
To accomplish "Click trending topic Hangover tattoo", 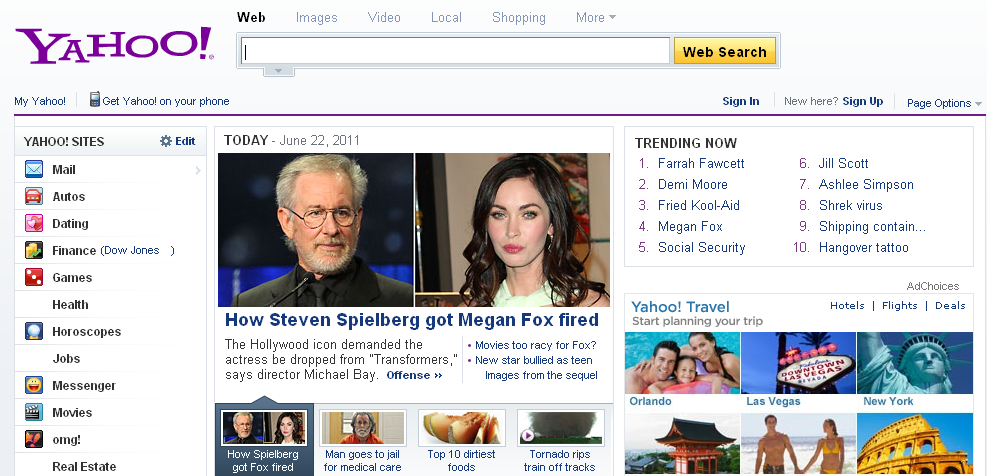I will click(864, 247).
